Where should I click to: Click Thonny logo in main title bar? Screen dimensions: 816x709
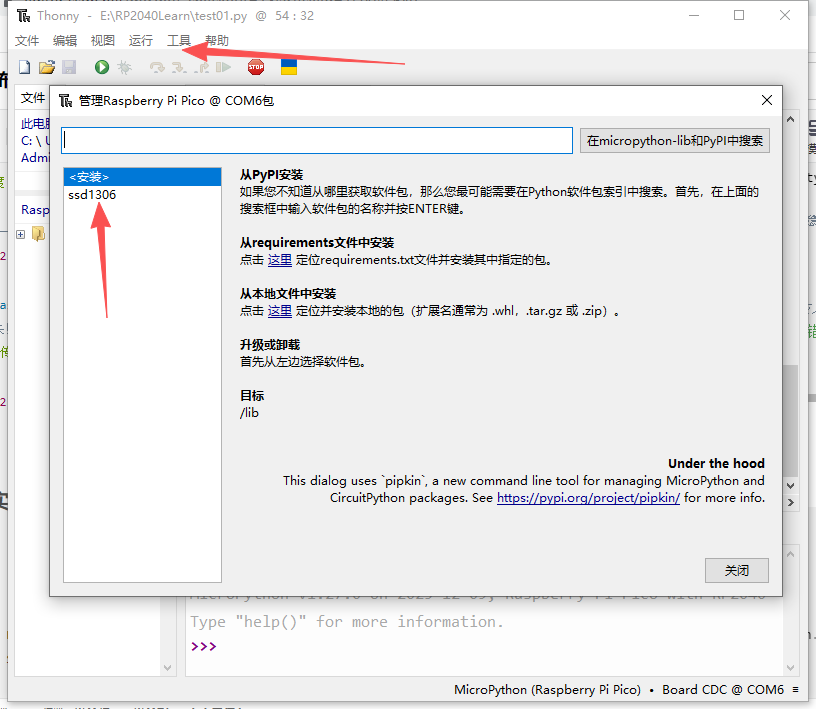click(23, 16)
